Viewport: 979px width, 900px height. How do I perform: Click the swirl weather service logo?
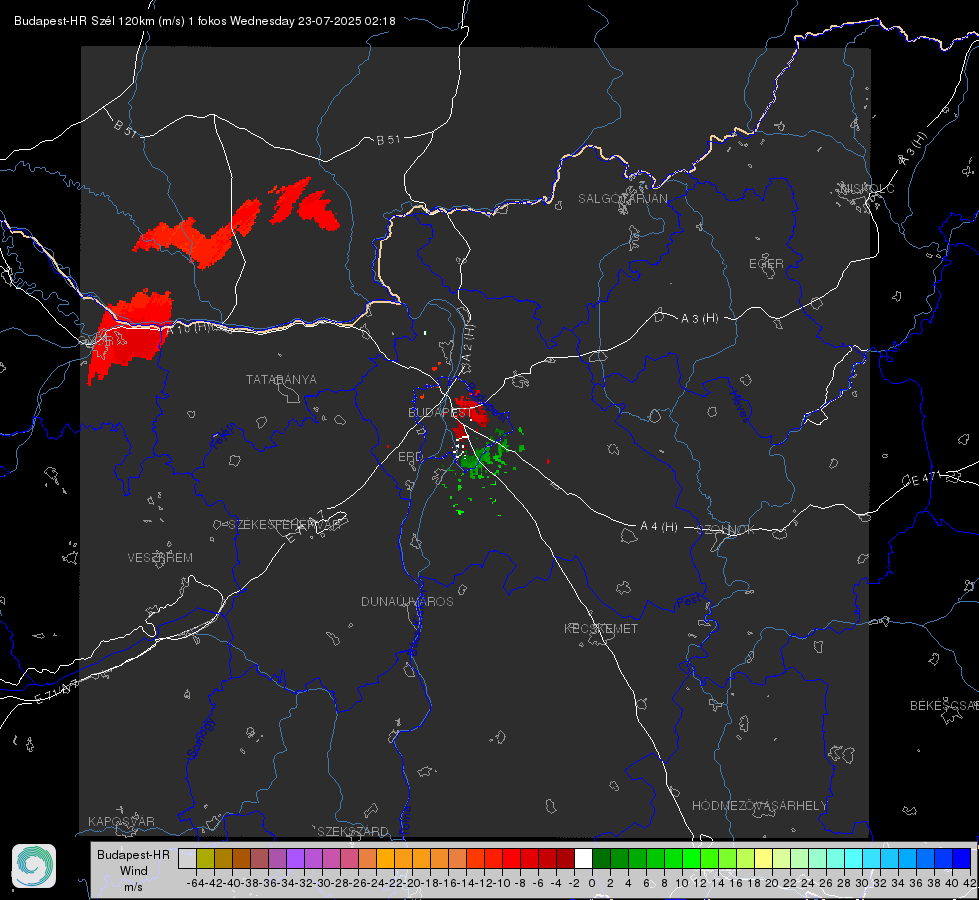pyautogui.click(x=34, y=866)
